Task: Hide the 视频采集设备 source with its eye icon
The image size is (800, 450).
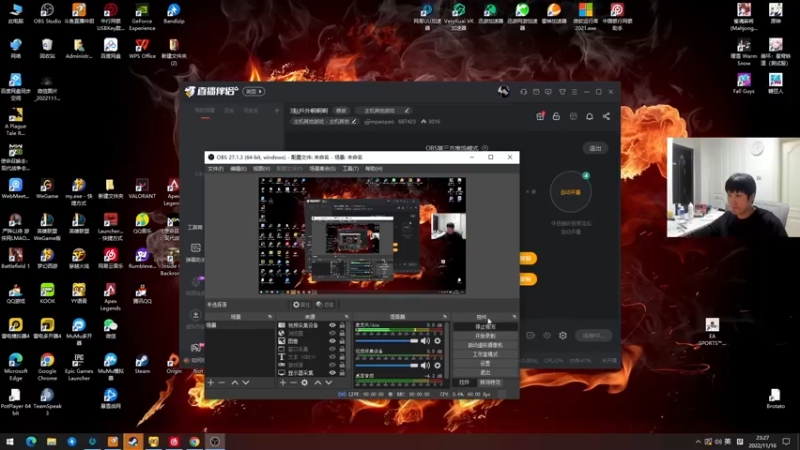Action: (x=333, y=325)
